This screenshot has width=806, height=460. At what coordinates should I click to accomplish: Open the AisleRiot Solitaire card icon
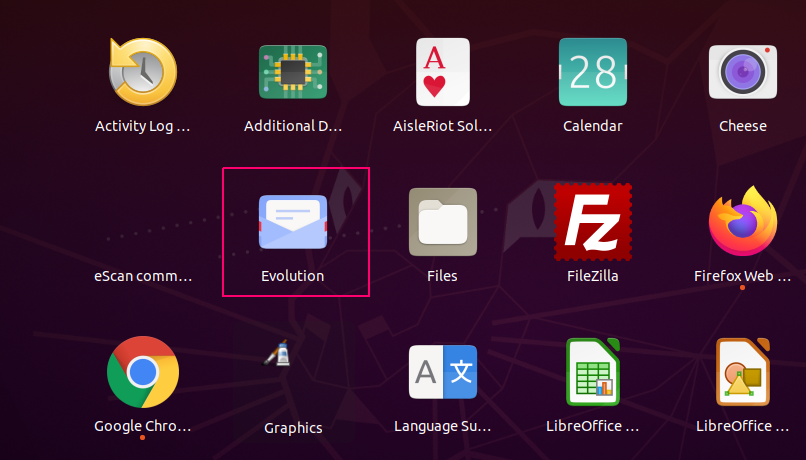pos(443,71)
